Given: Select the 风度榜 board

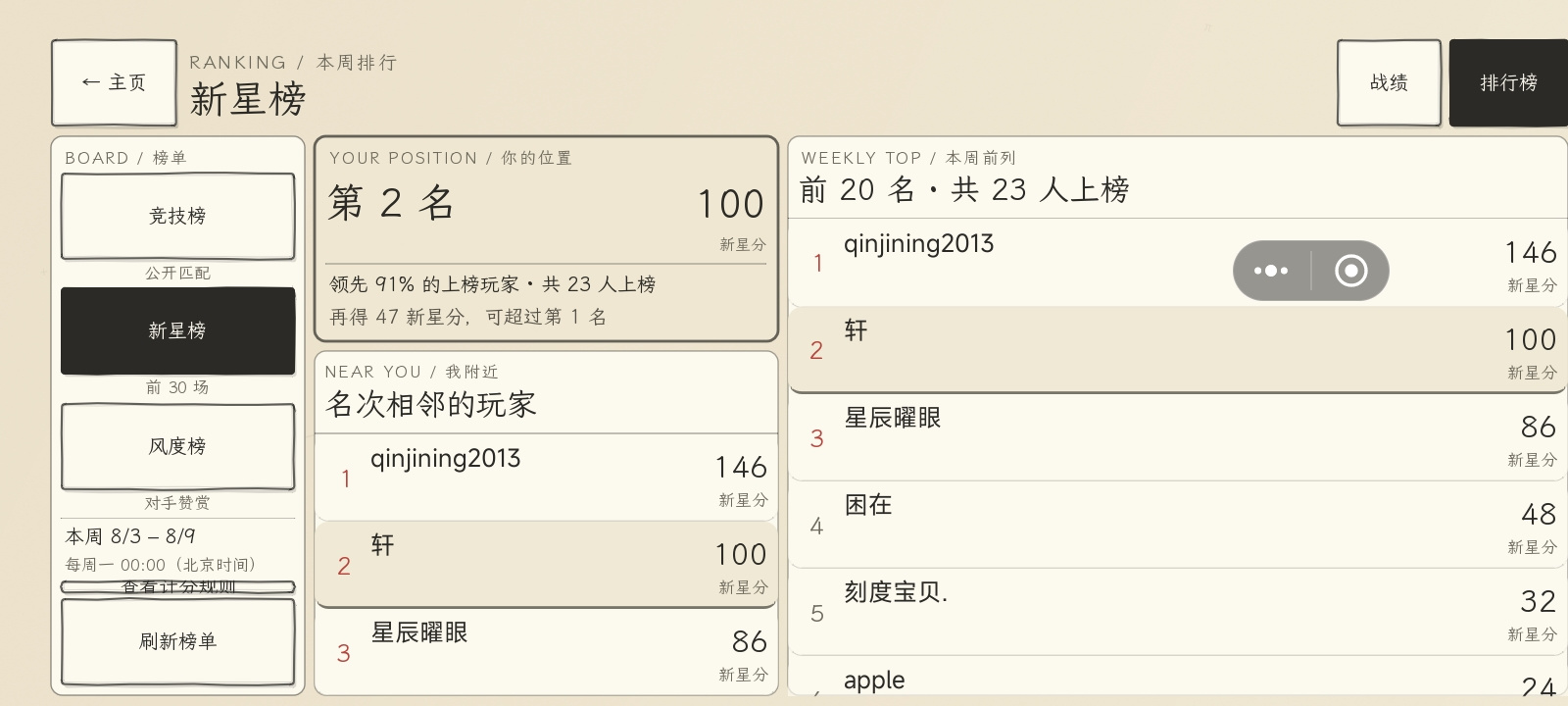Looking at the screenshot, I should coord(177,446).
